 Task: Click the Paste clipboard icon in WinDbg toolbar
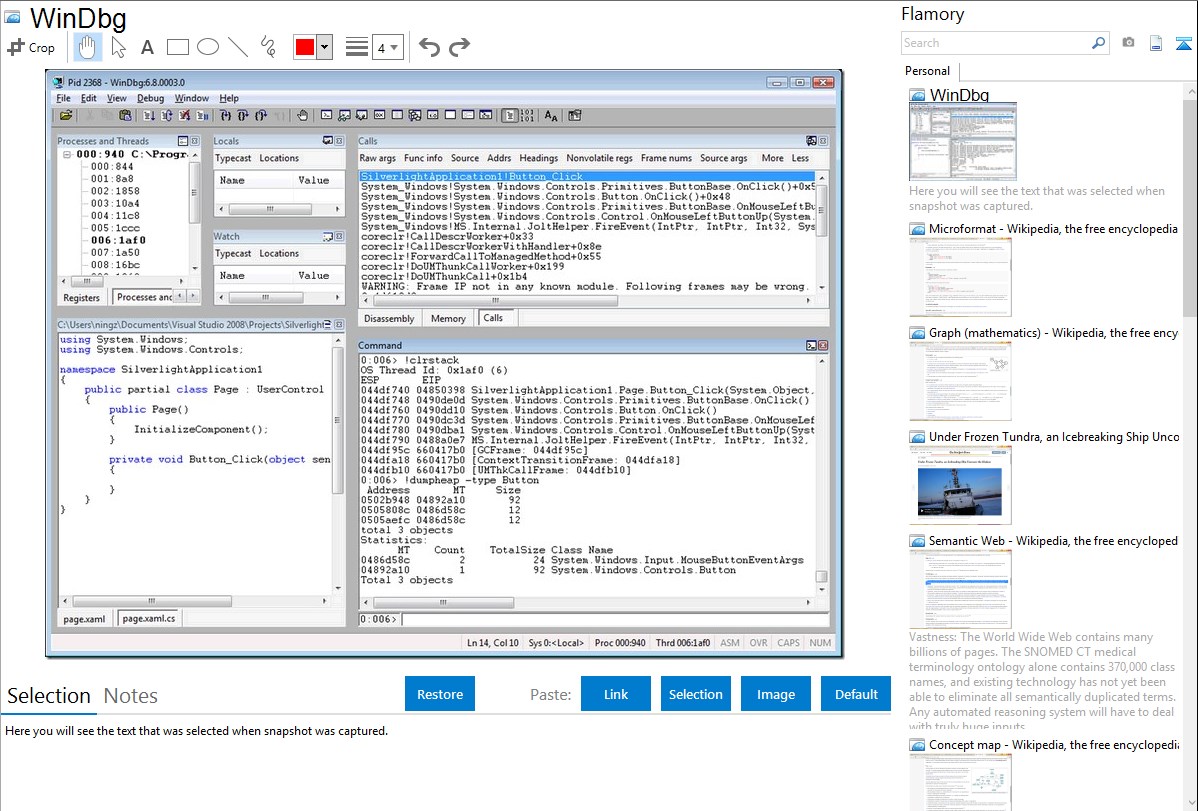tap(125, 115)
